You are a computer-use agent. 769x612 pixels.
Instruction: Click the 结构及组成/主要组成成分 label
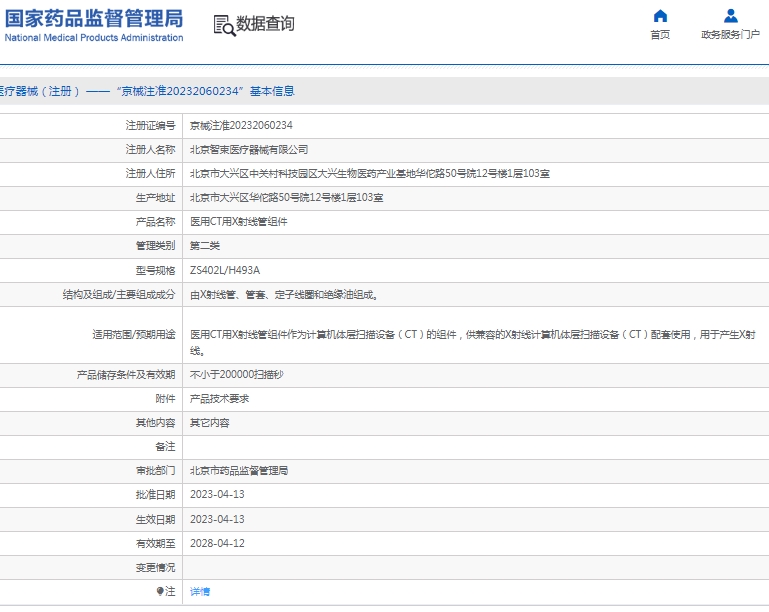coord(119,295)
